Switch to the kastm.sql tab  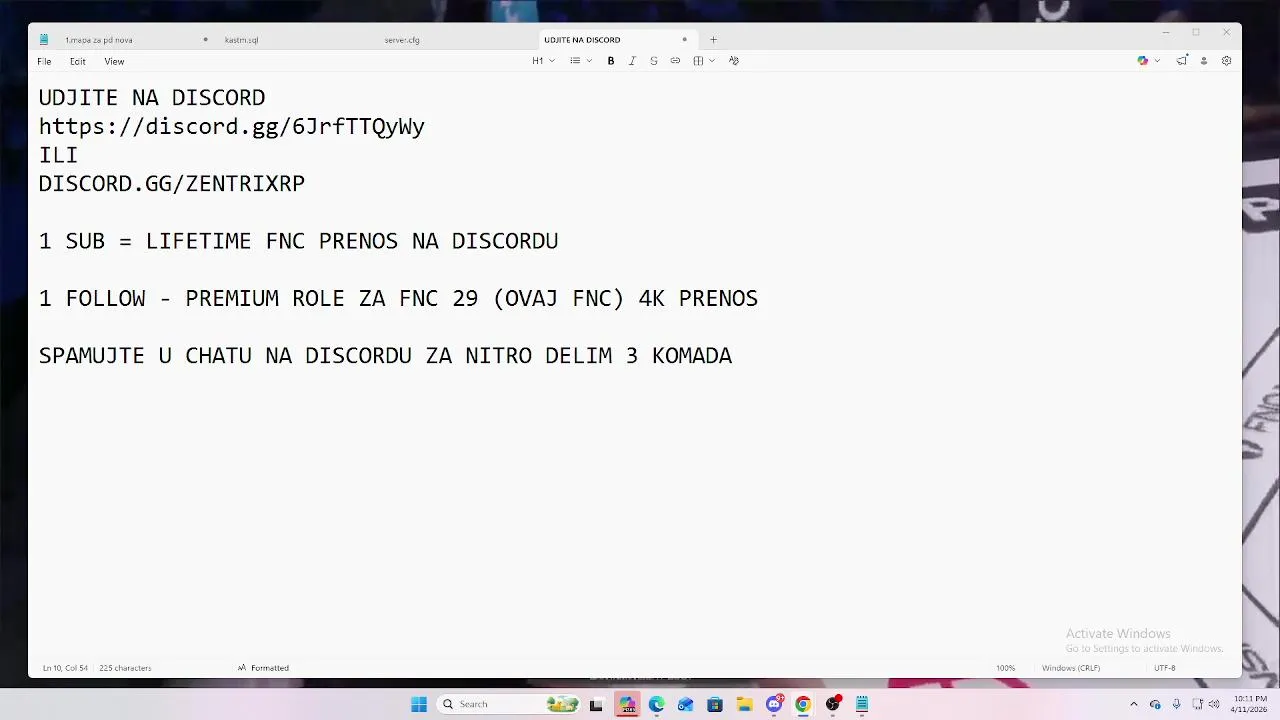241,40
